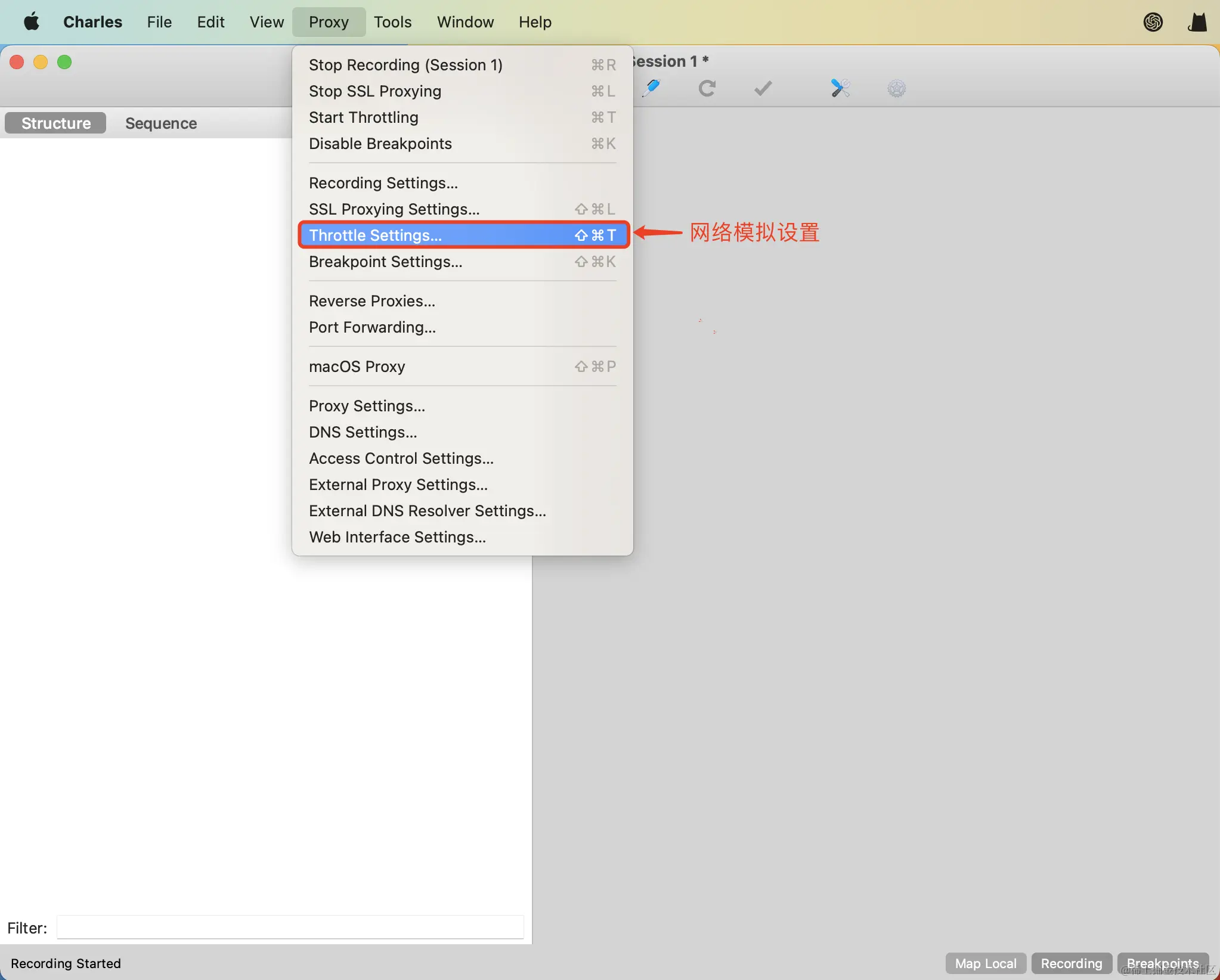The image size is (1220, 980).
Task: Choose SSL Proxying Settings... entry
Action: click(394, 209)
